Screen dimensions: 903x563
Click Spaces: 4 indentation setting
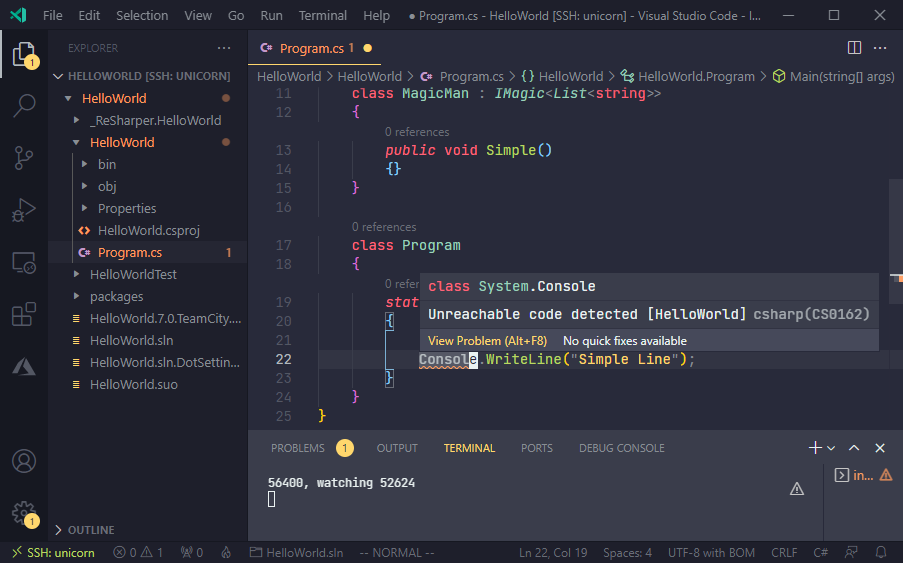tap(627, 553)
